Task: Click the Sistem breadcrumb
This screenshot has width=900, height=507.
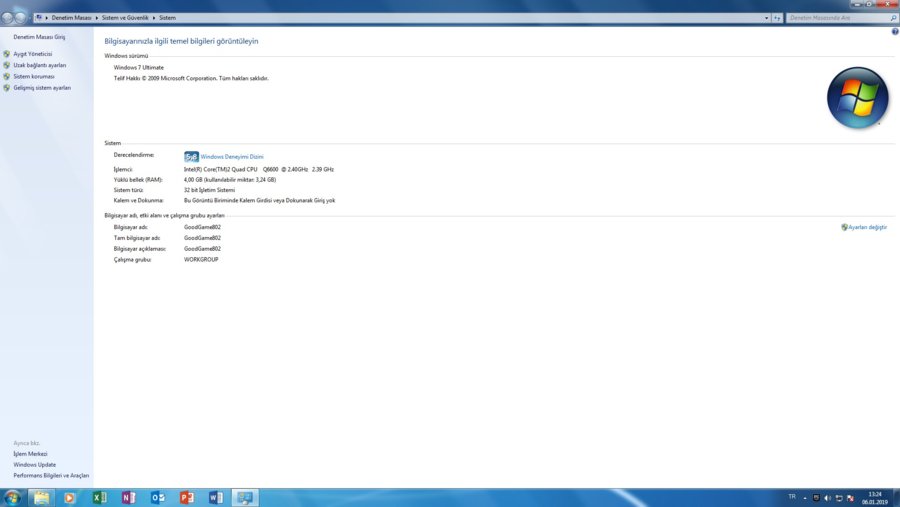Action: click(168, 18)
